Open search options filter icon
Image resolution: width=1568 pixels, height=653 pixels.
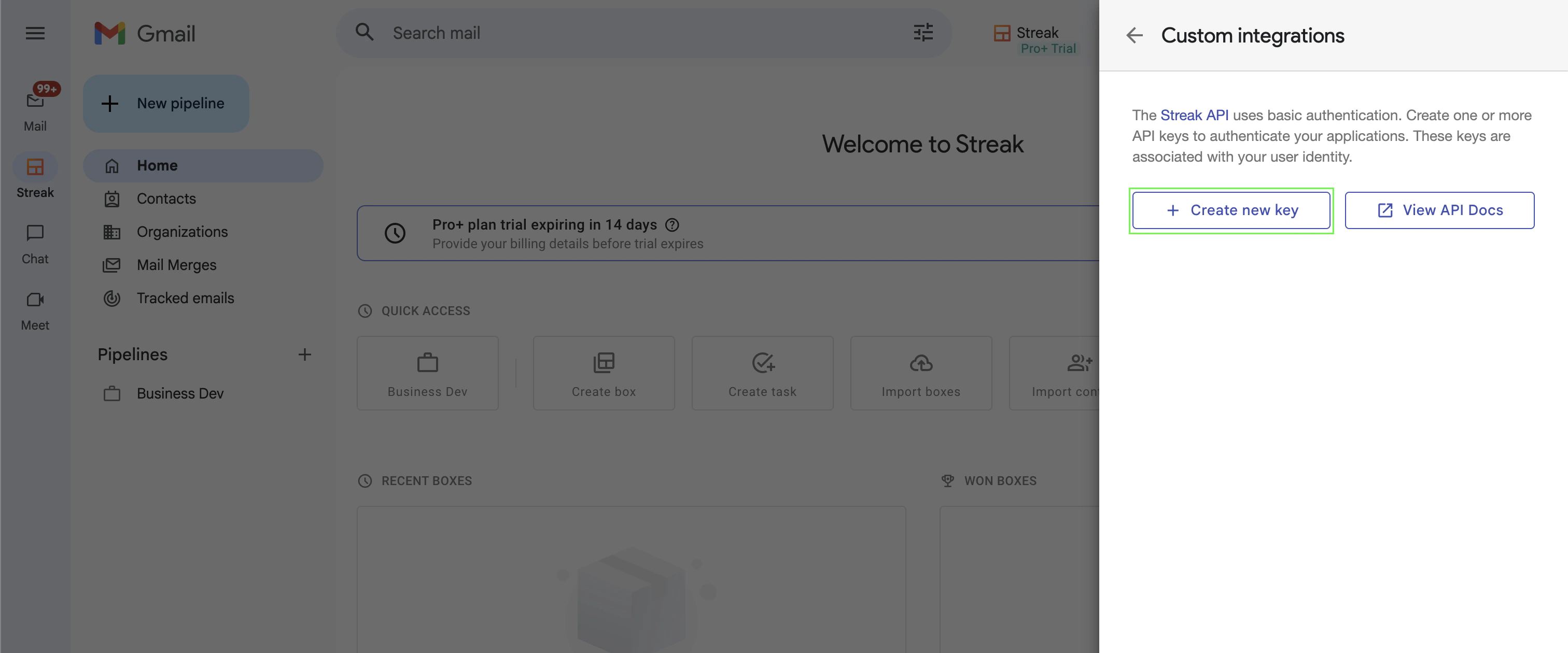click(x=923, y=33)
